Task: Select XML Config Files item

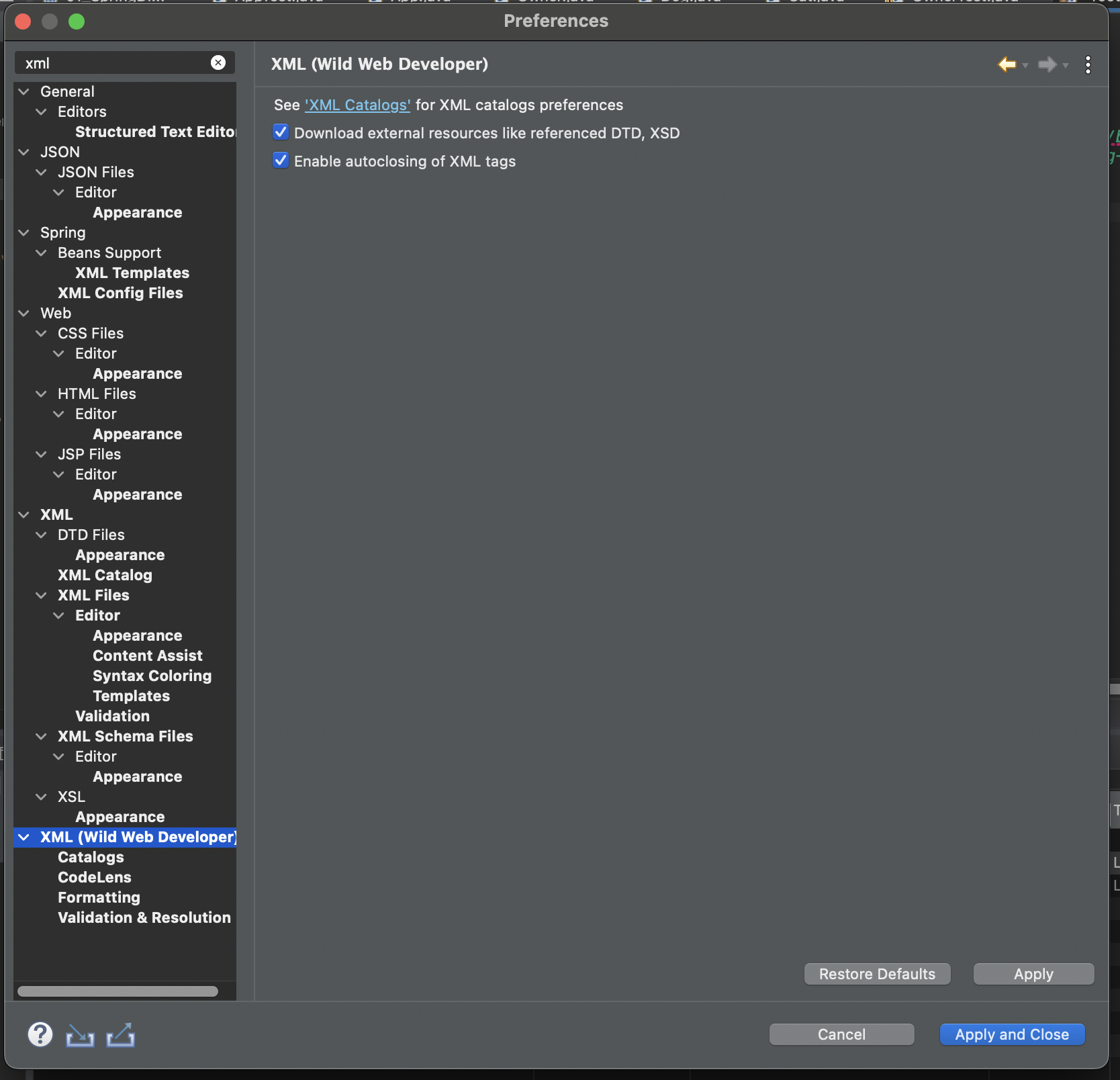Action: (120, 293)
